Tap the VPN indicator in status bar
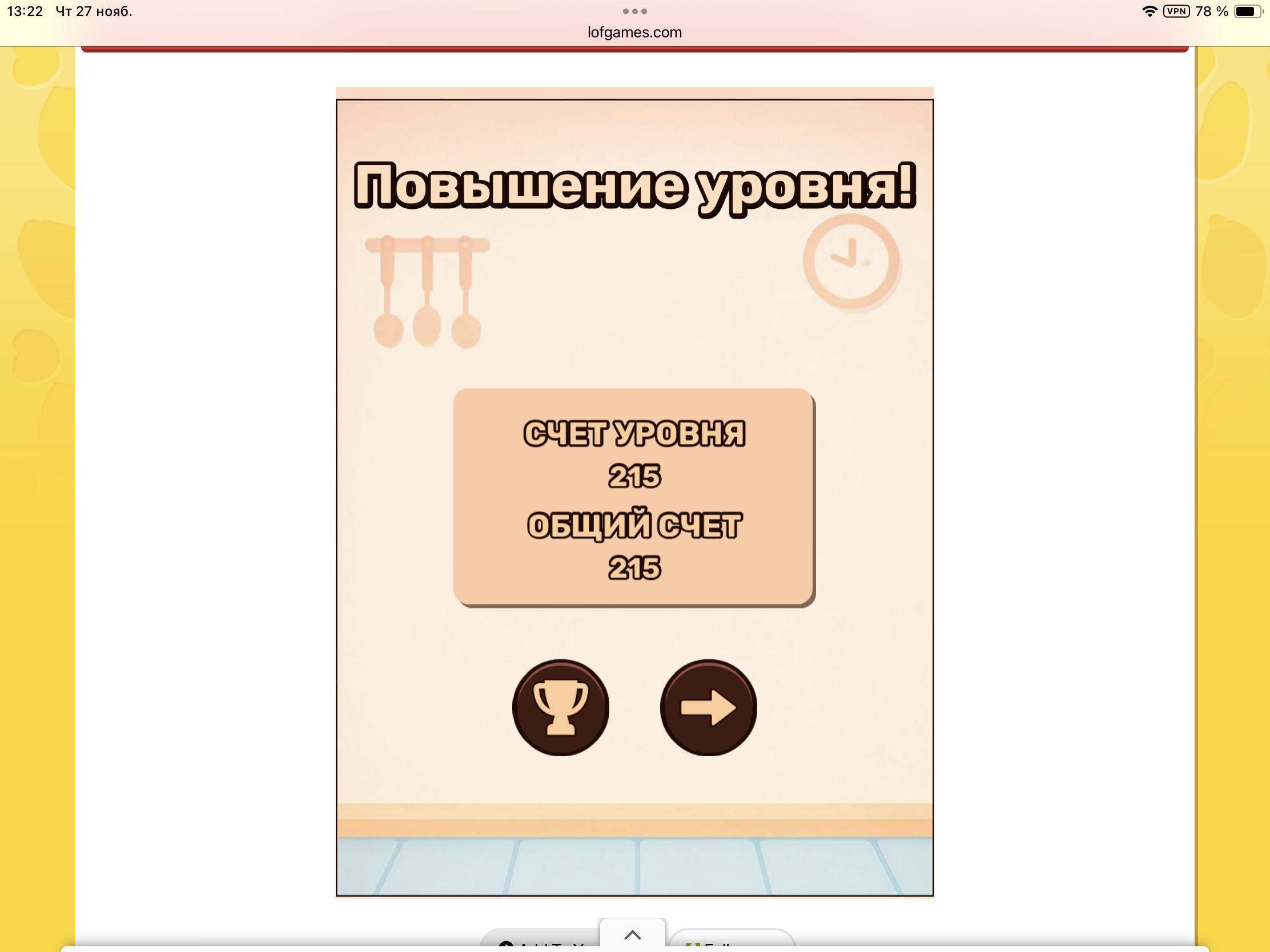The image size is (1270, 952). click(x=1176, y=11)
